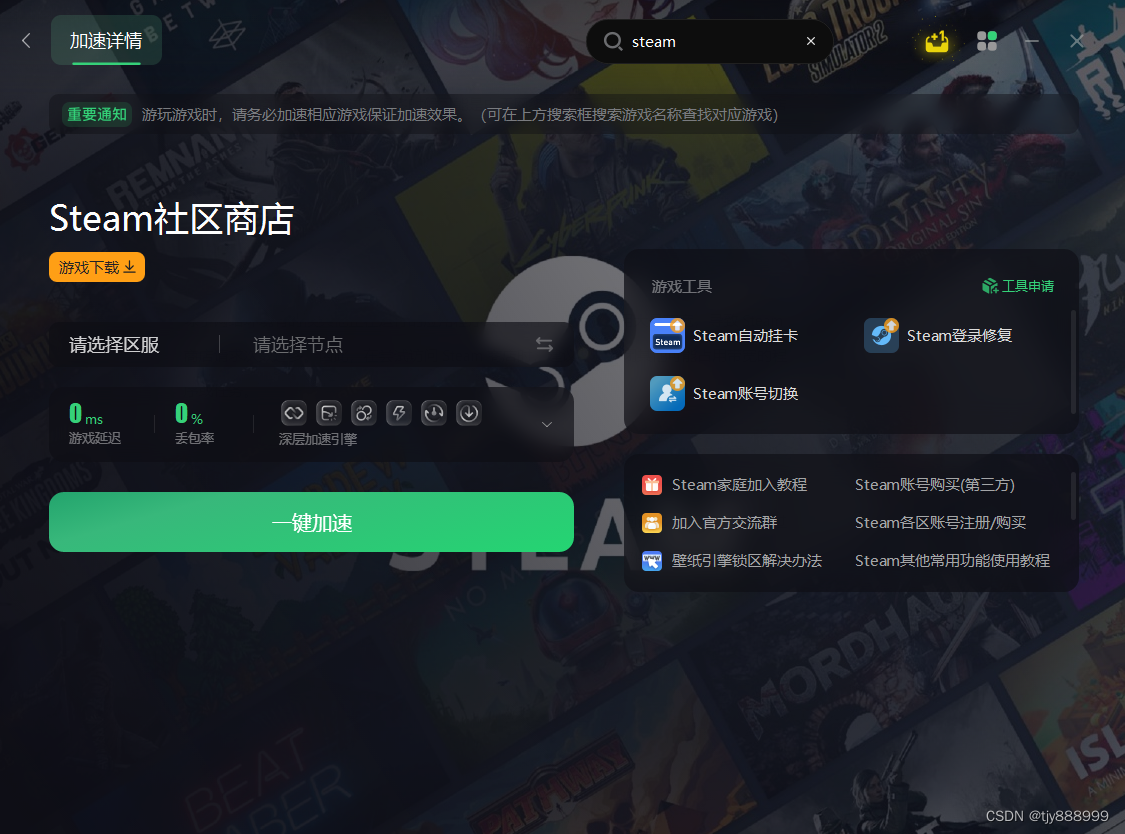Open the 壁纸引擎锁区解决办法 link
Viewport: 1125px width, 834px height.
click(x=747, y=561)
